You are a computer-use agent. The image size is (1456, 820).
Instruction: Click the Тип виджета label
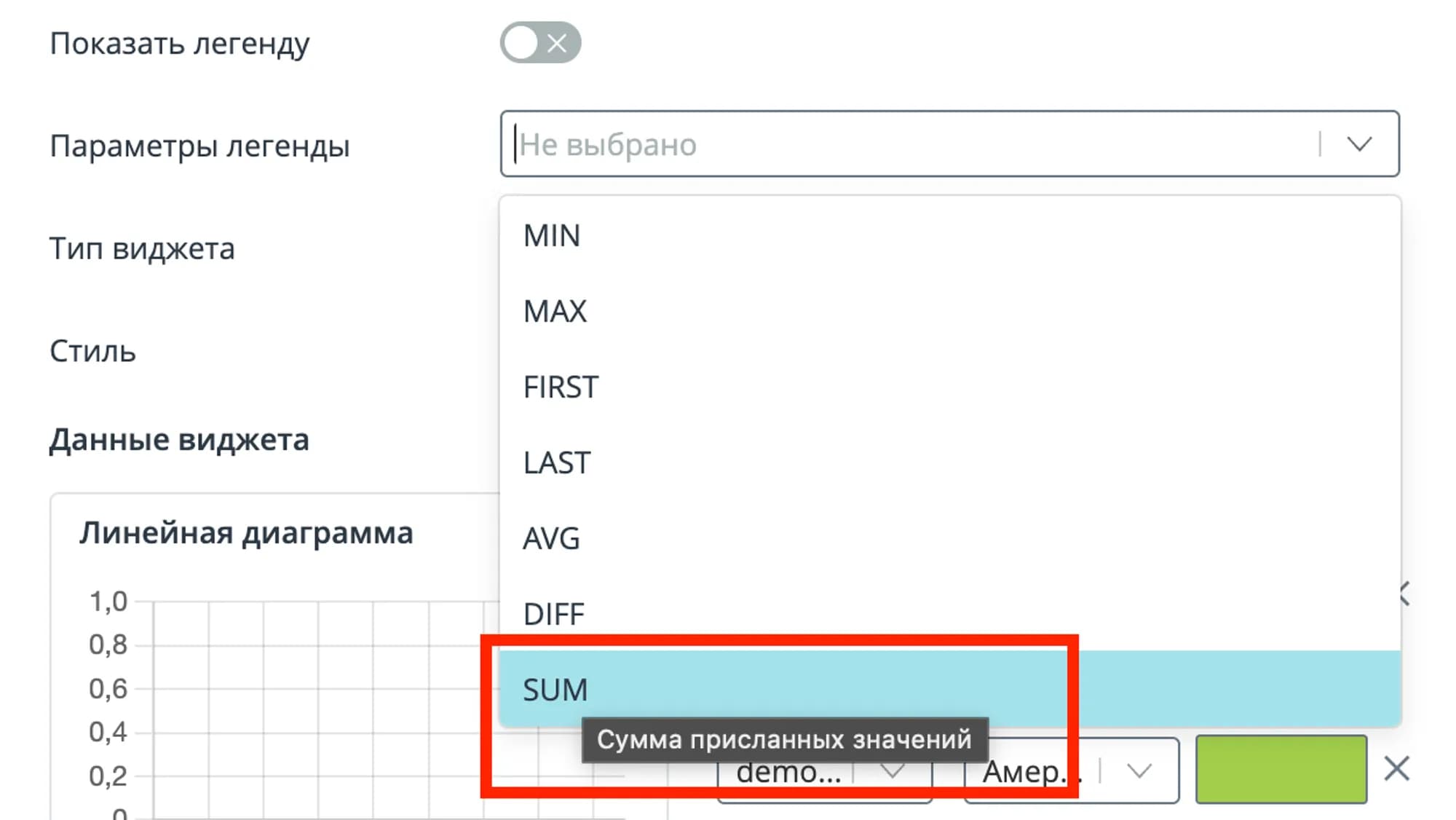(x=142, y=249)
